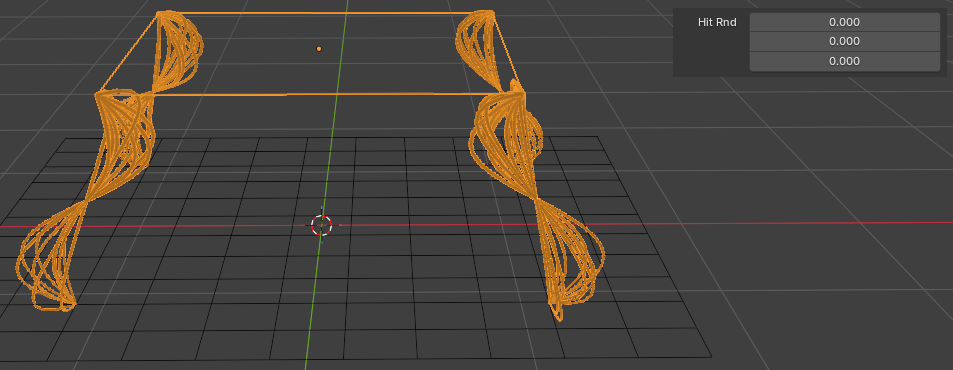Click the third Hit Rnd value field
This screenshot has height=370, width=953.
click(844, 61)
